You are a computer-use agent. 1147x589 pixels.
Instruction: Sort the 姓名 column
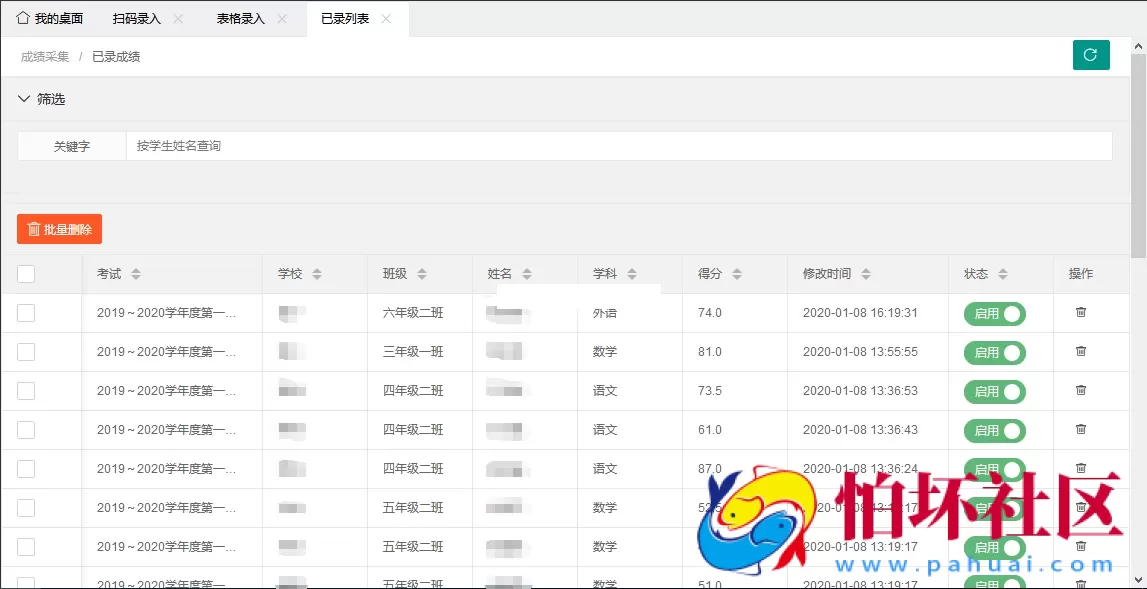pyautogui.click(x=525, y=273)
